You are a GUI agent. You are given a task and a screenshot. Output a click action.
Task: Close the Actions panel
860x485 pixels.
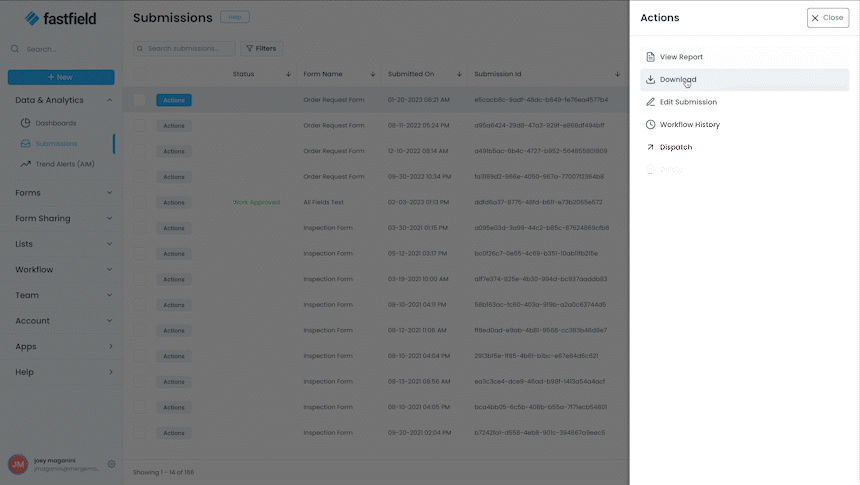[x=827, y=17]
